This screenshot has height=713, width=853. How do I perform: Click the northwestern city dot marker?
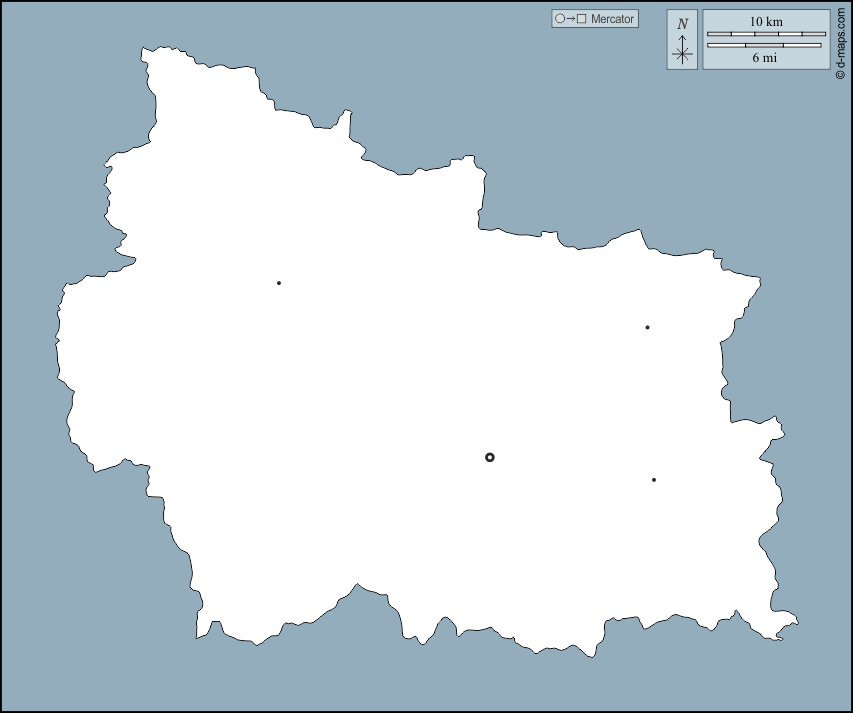pyautogui.click(x=279, y=283)
